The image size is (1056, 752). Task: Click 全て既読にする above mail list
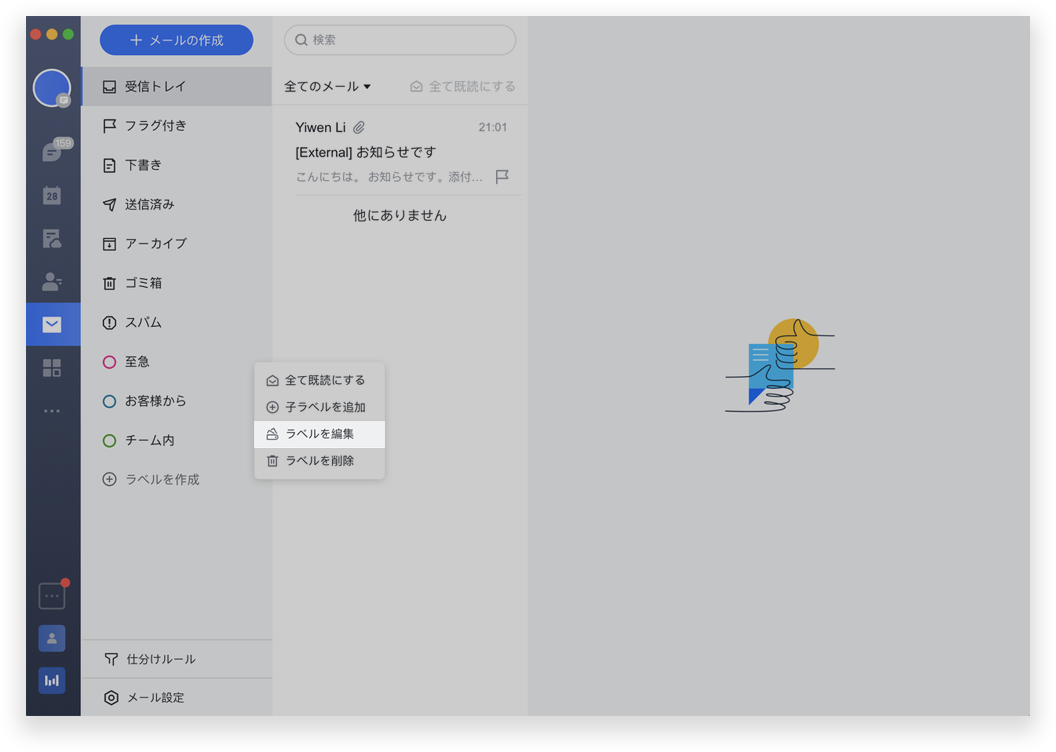pyautogui.click(x=463, y=87)
